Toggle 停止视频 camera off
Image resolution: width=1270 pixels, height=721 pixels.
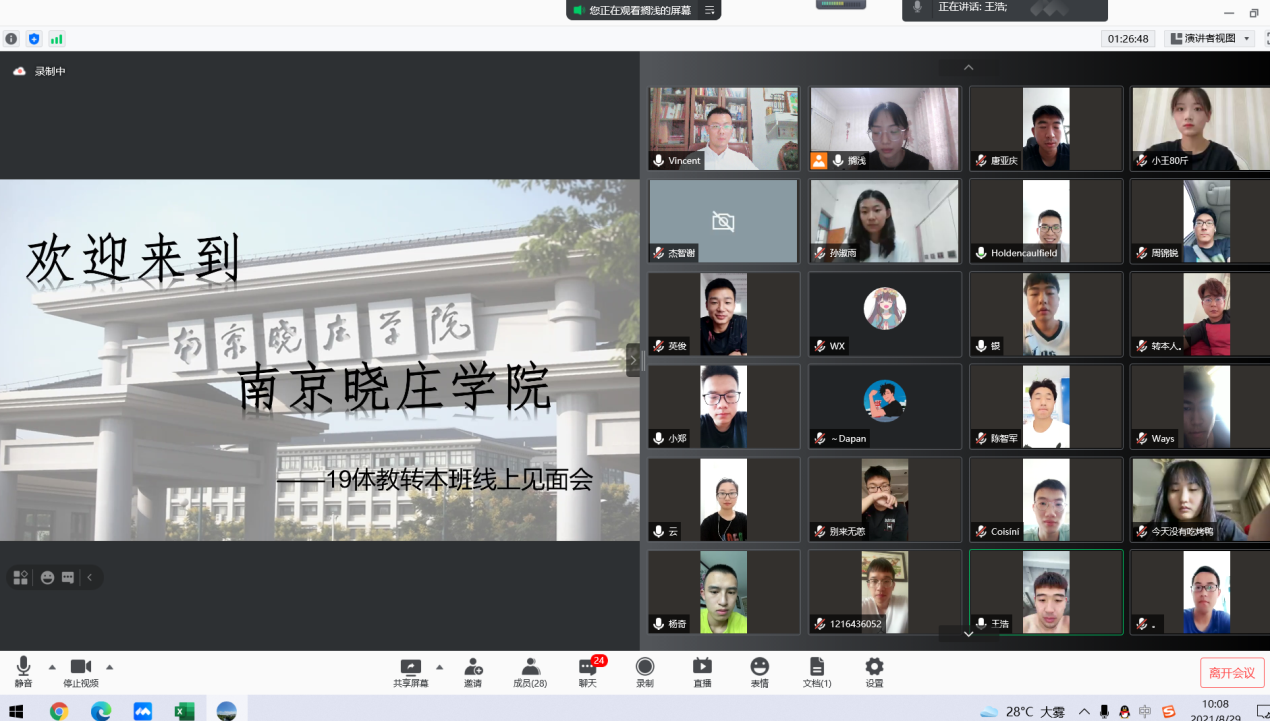[81, 668]
